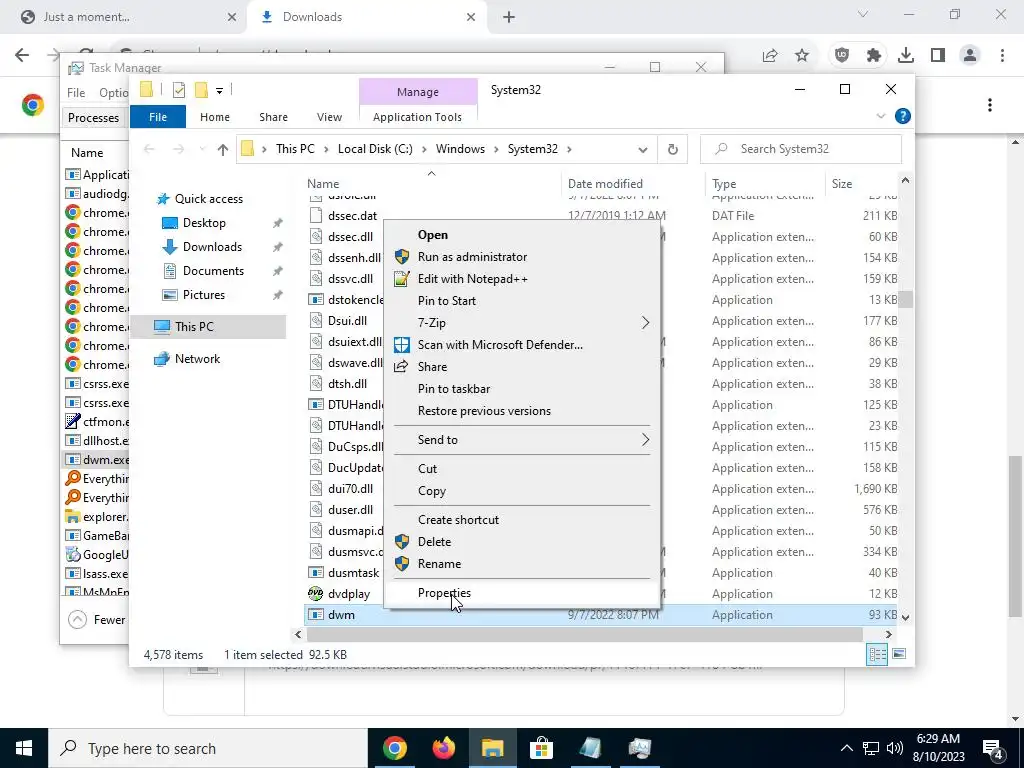Show hidden system tray icons
The width and height of the screenshot is (1024, 768).
[x=846, y=748]
